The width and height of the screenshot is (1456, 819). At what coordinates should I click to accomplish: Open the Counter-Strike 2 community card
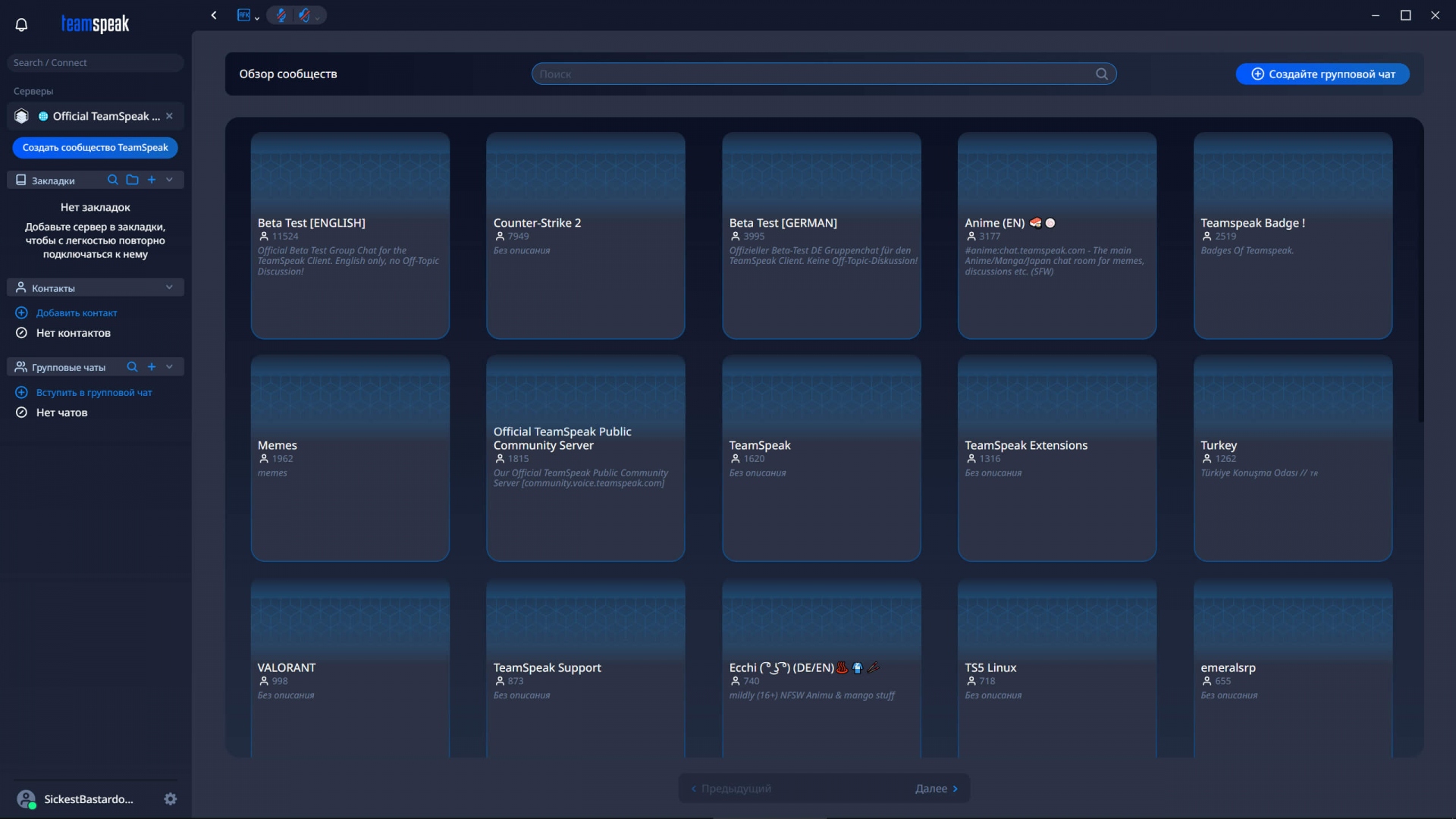pos(585,236)
